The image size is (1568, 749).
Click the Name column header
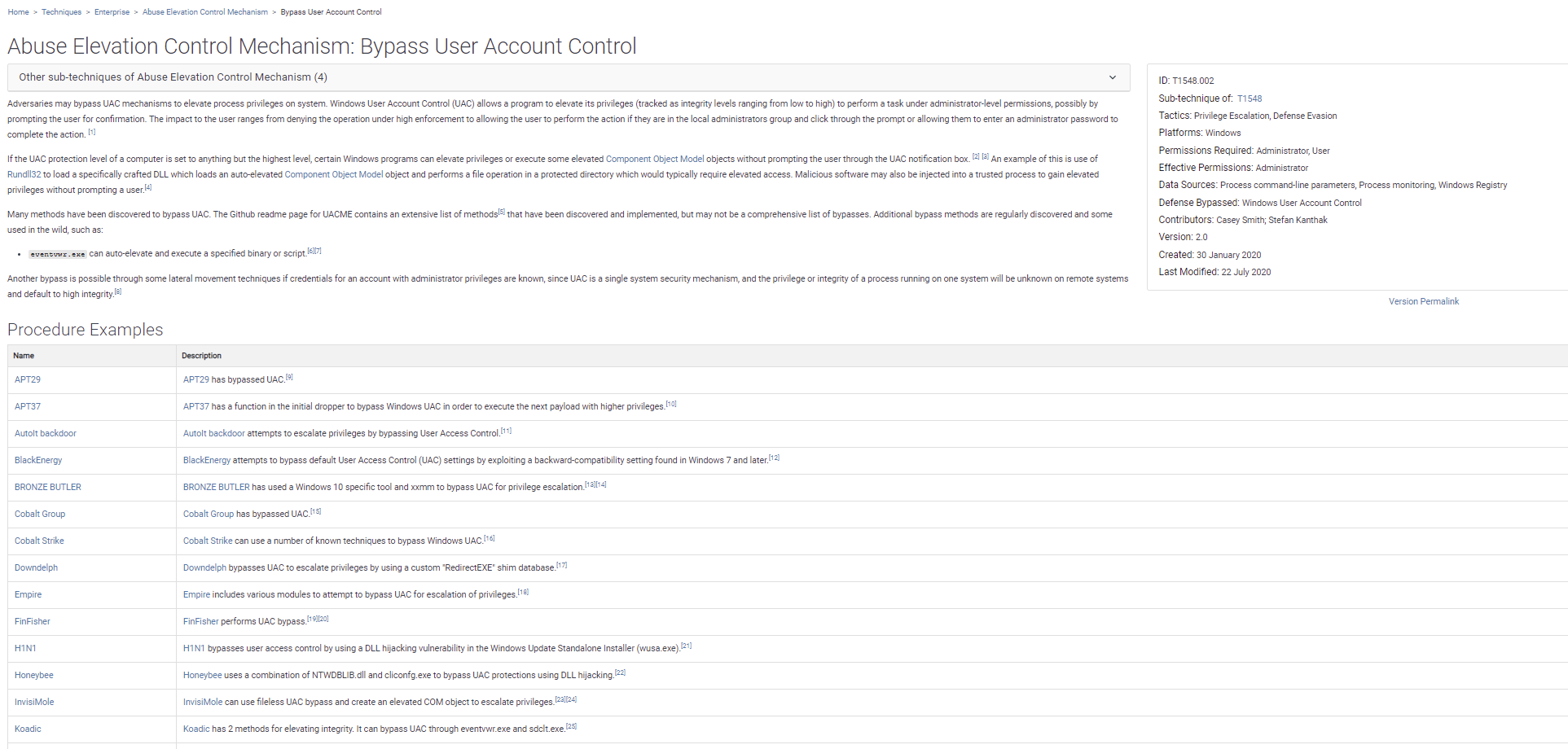(24, 356)
